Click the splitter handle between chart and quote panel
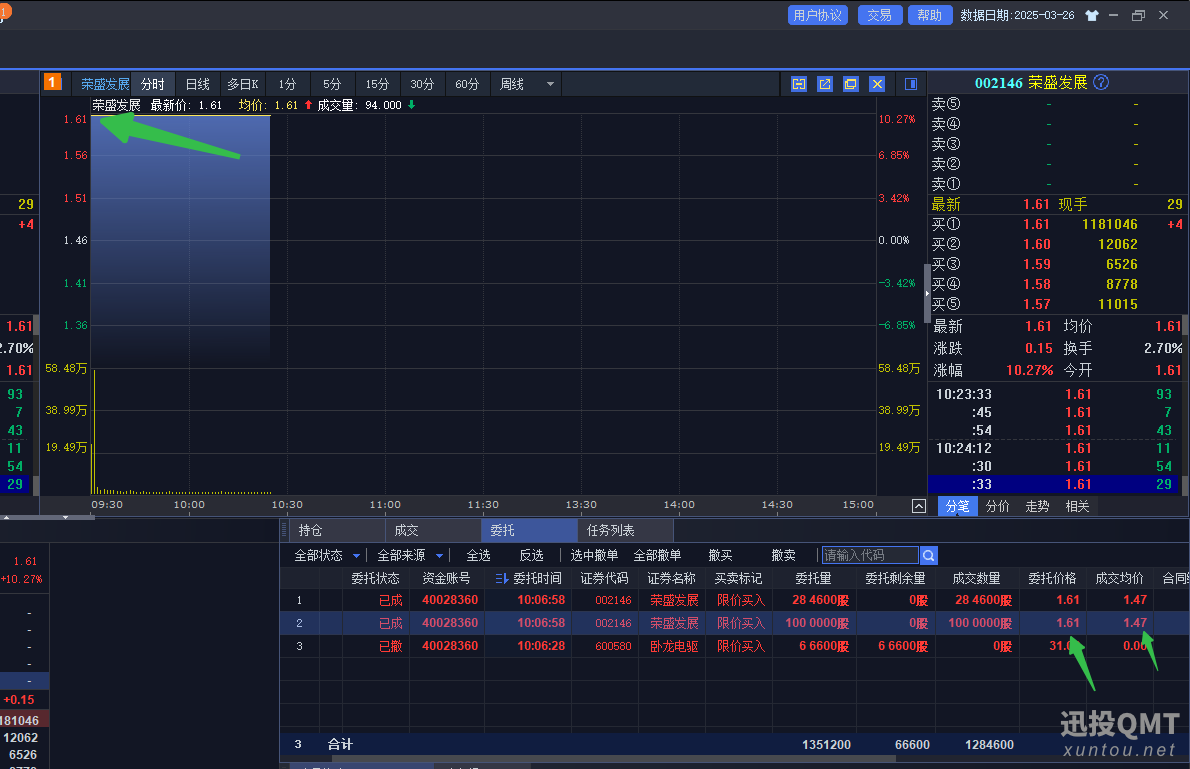Screen dimensions: 1190x769 [927, 293]
